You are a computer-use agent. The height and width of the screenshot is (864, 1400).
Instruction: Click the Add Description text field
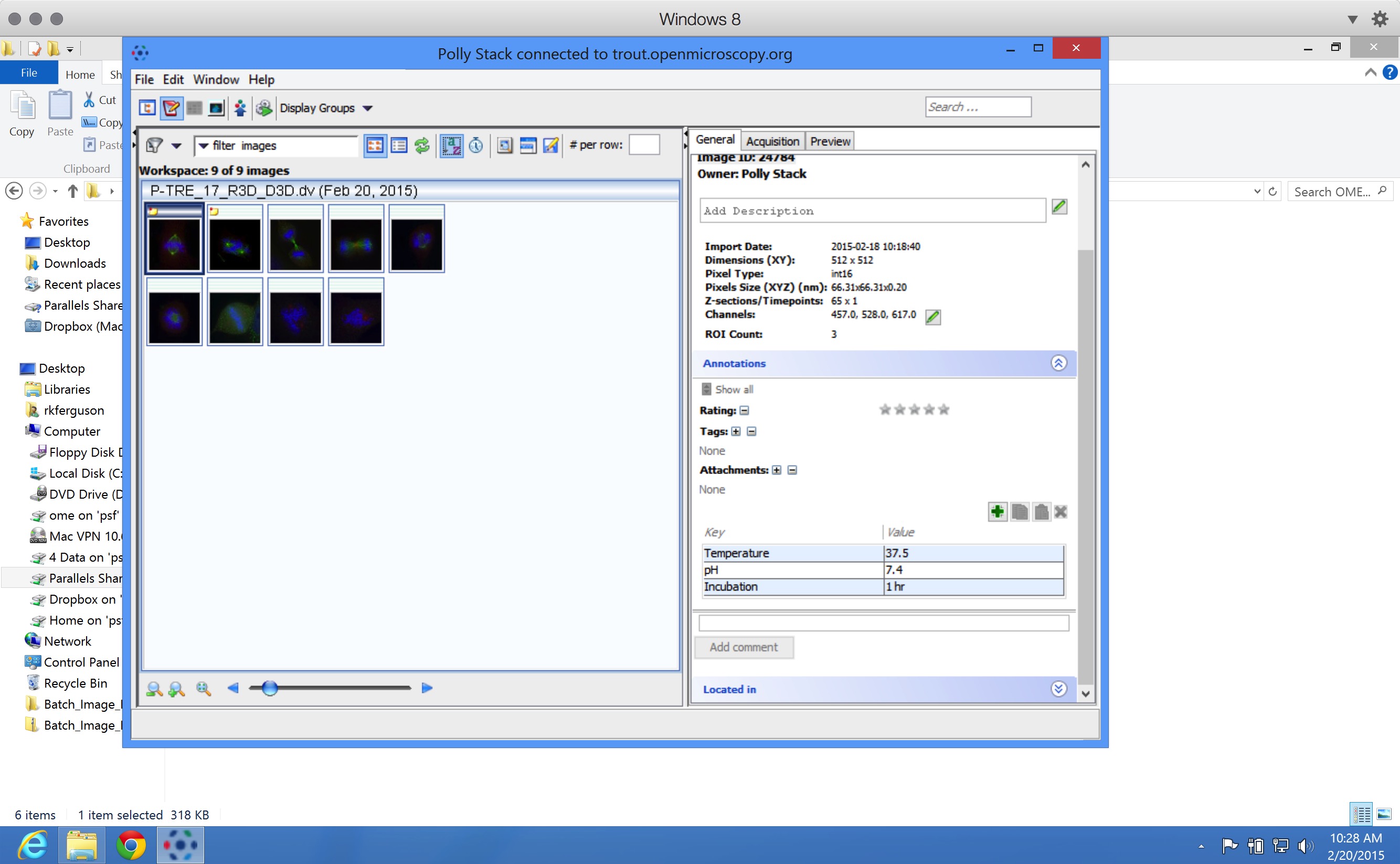tap(872, 211)
